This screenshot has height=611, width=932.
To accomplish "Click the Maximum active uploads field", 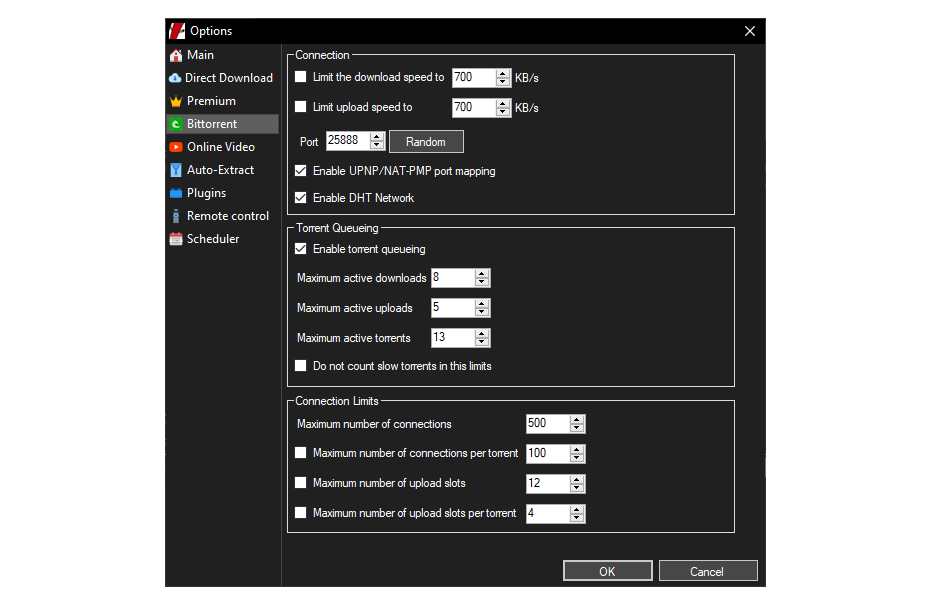I will tap(454, 308).
